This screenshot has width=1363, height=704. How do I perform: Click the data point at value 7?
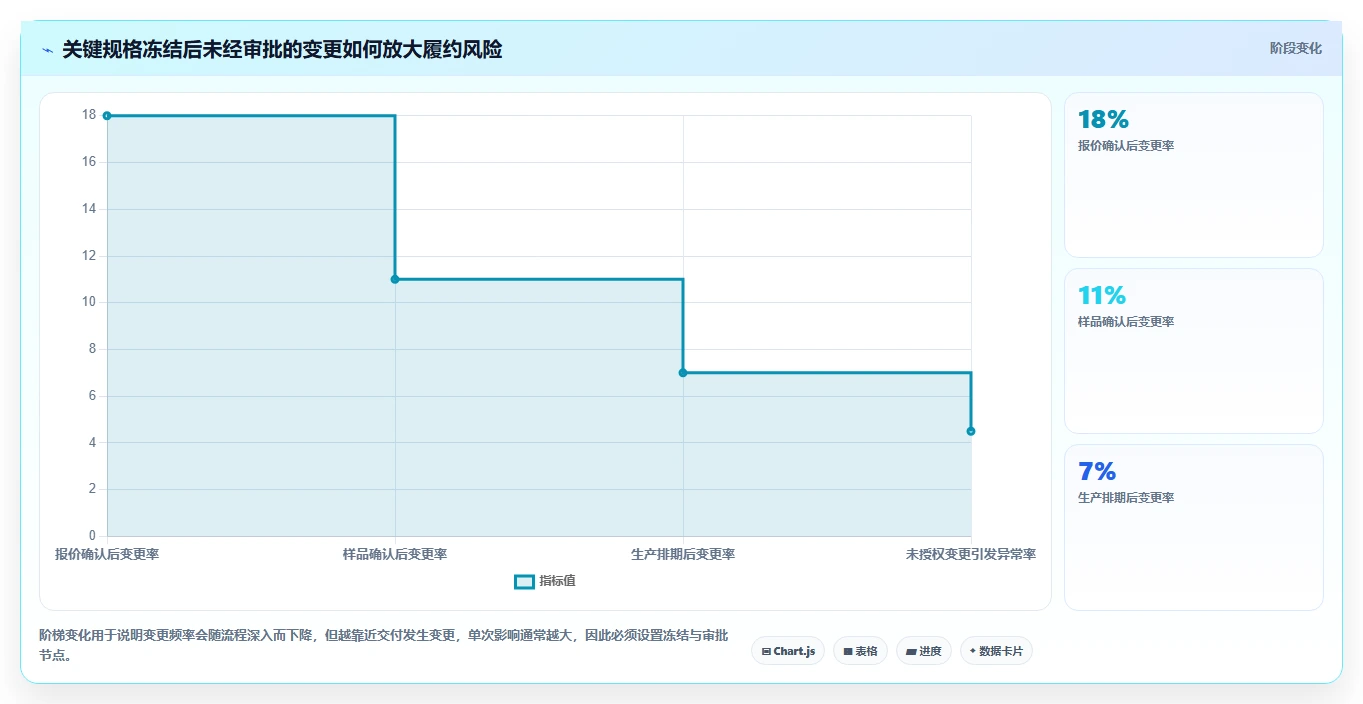click(683, 373)
